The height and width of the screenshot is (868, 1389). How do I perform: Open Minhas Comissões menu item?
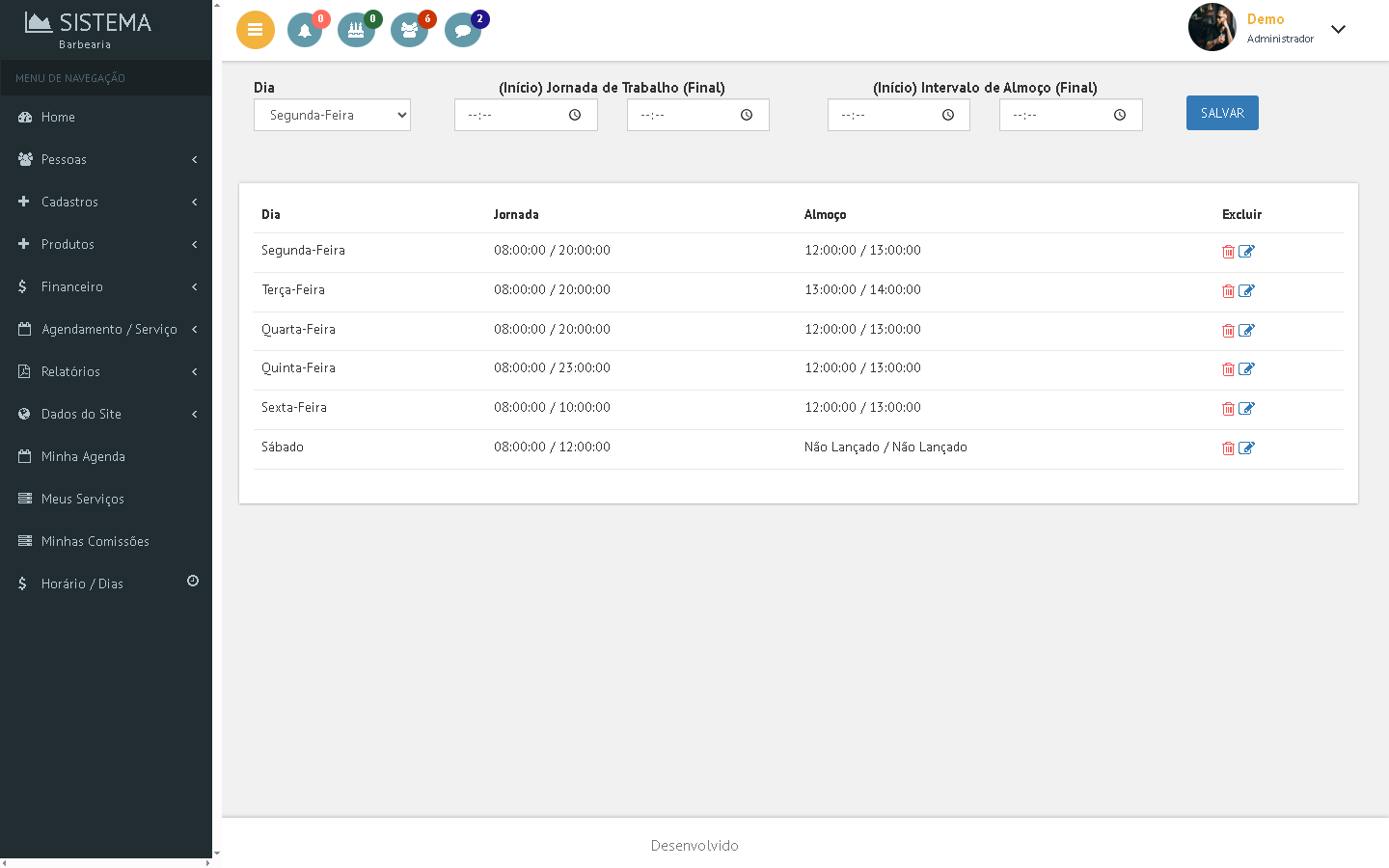[x=95, y=541]
